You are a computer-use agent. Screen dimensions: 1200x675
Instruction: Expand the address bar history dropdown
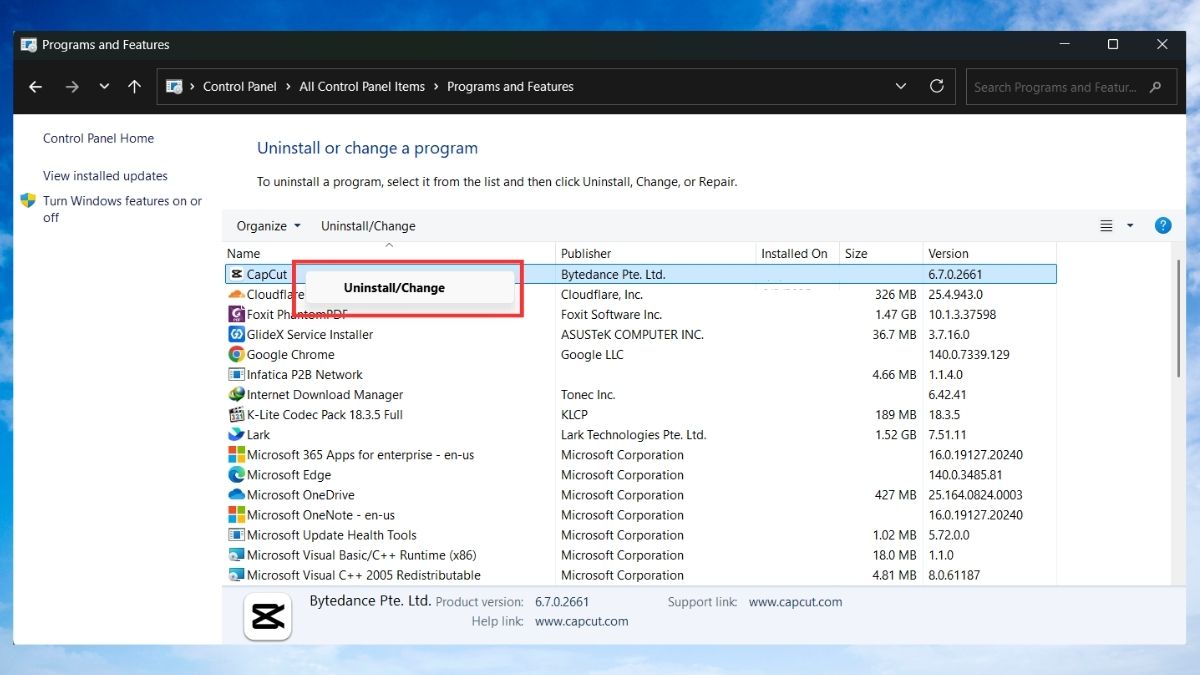pyautogui.click(x=901, y=87)
